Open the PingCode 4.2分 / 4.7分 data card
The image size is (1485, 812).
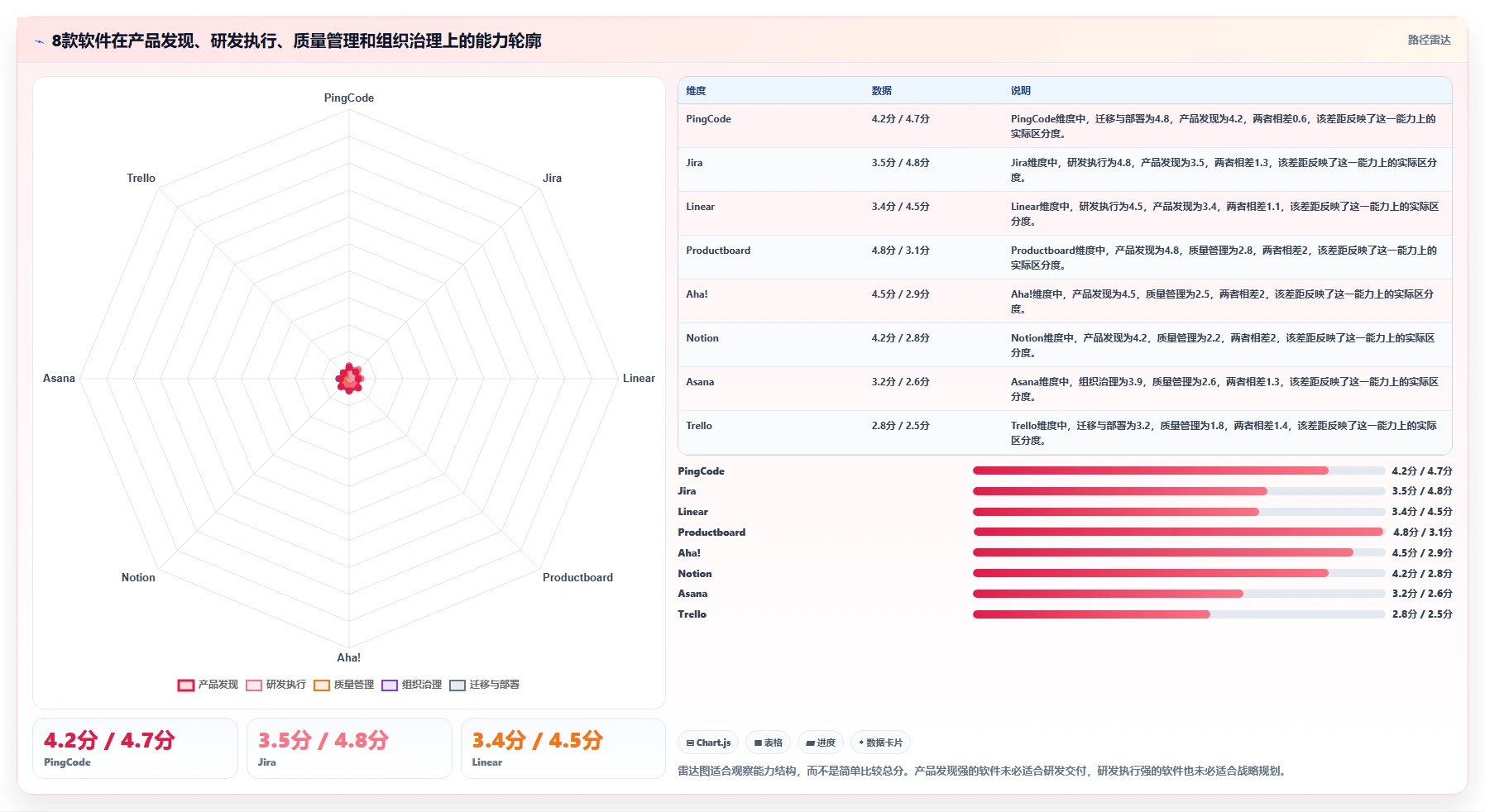point(135,748)
